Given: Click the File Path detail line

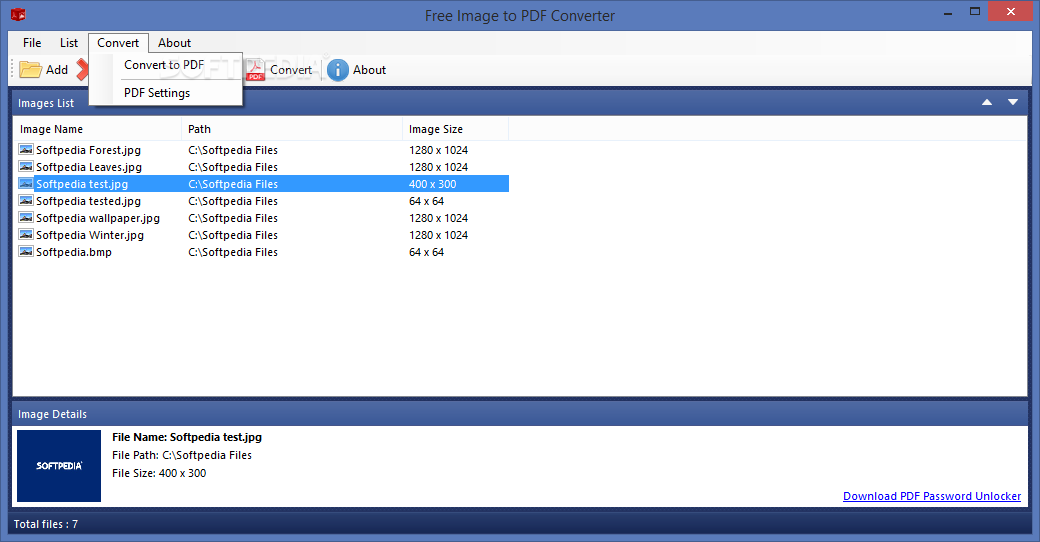Looking at the screenshot, I should [x=182, y=455].
